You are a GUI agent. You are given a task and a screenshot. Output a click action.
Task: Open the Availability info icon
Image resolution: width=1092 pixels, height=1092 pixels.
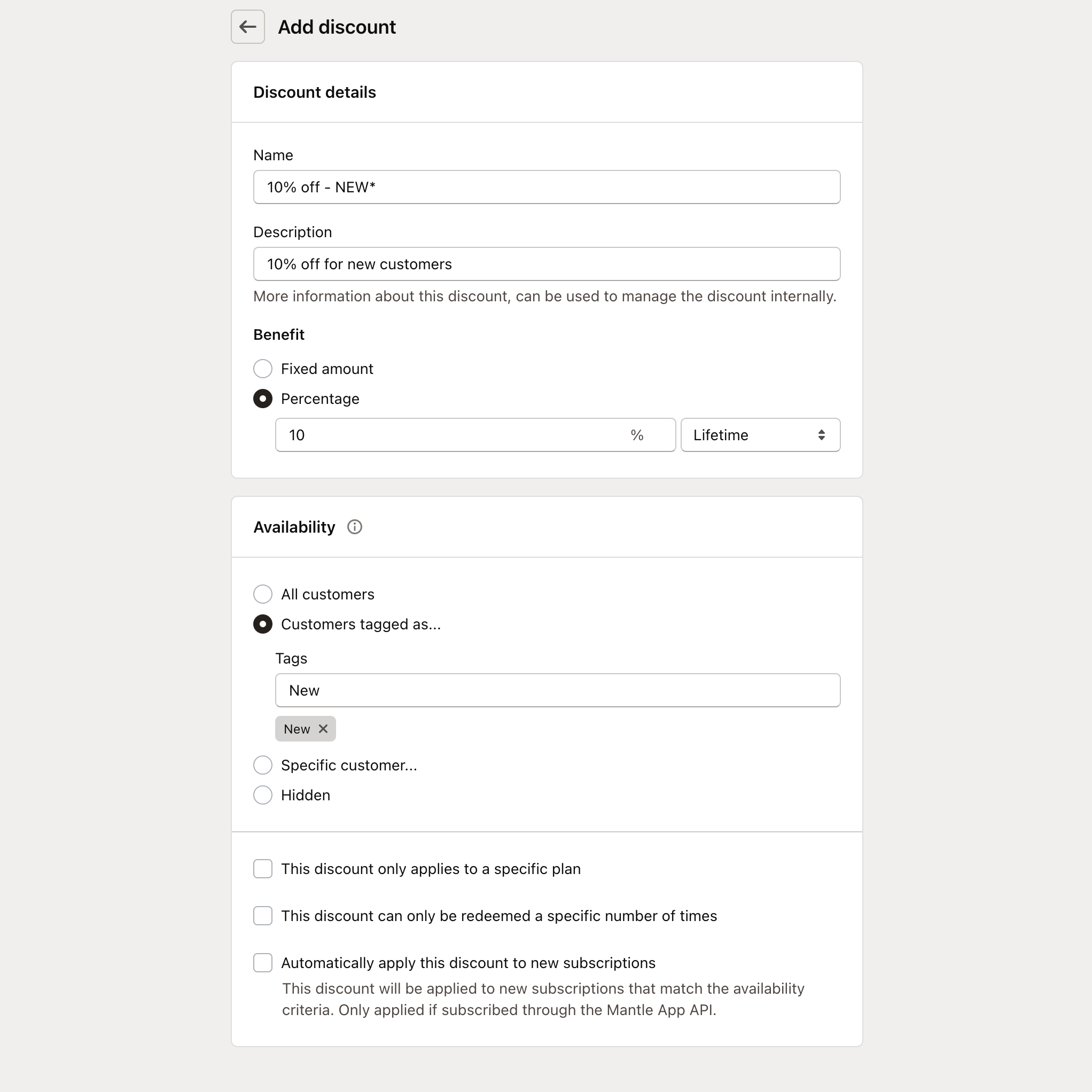coord(354,527)
